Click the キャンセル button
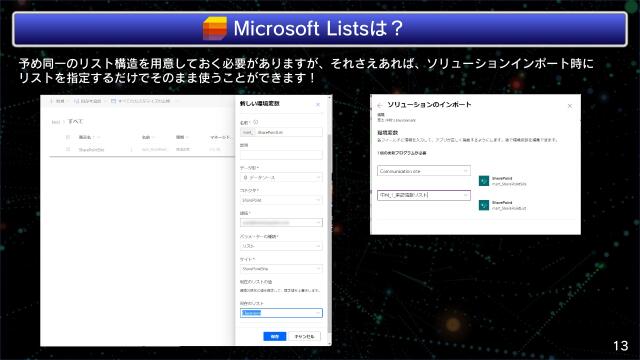 coord(304,336)
